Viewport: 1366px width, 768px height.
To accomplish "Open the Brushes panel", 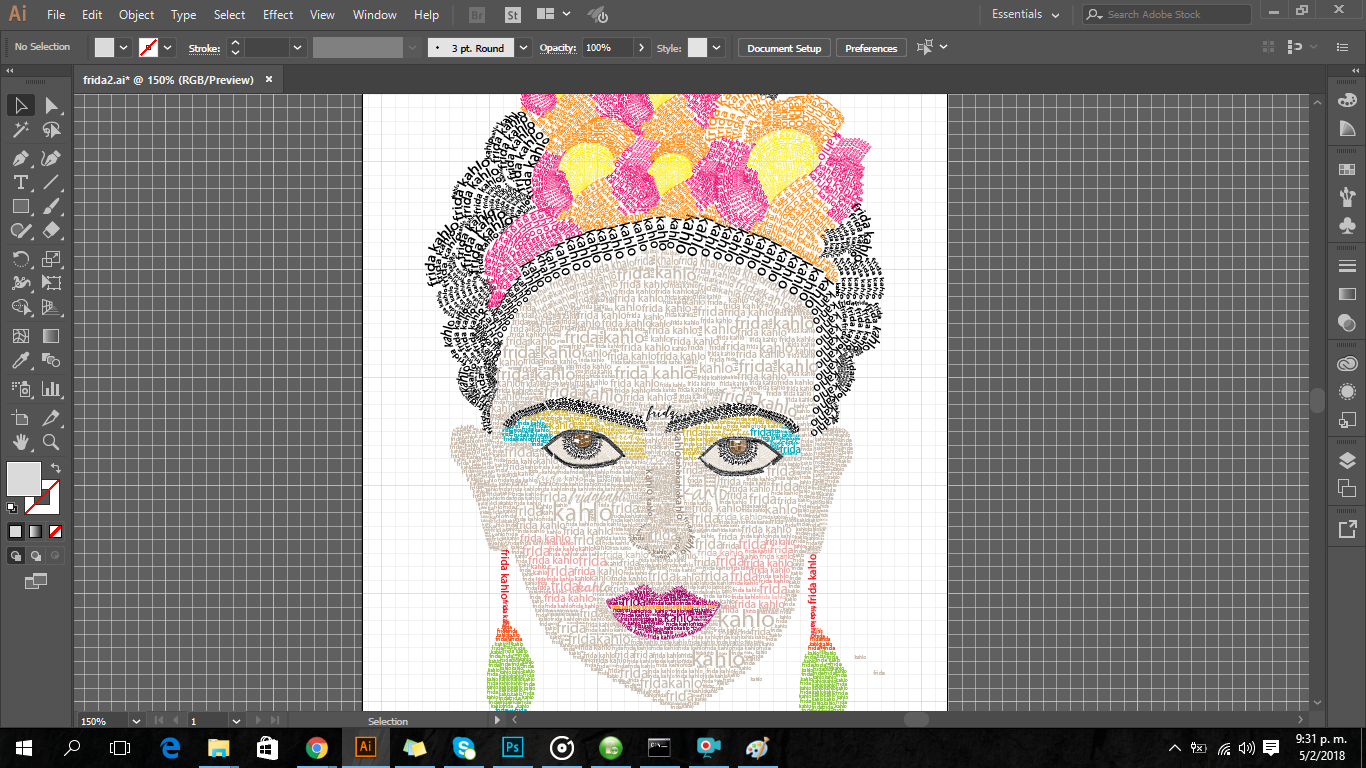I will (1347, 198).
